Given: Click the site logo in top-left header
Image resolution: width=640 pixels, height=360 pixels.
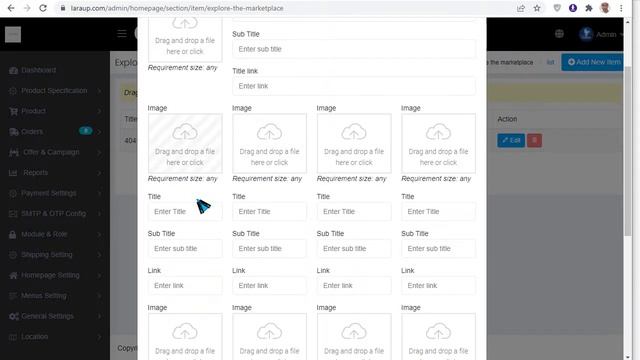Looking at the screenshot, I should click(13, 34).
